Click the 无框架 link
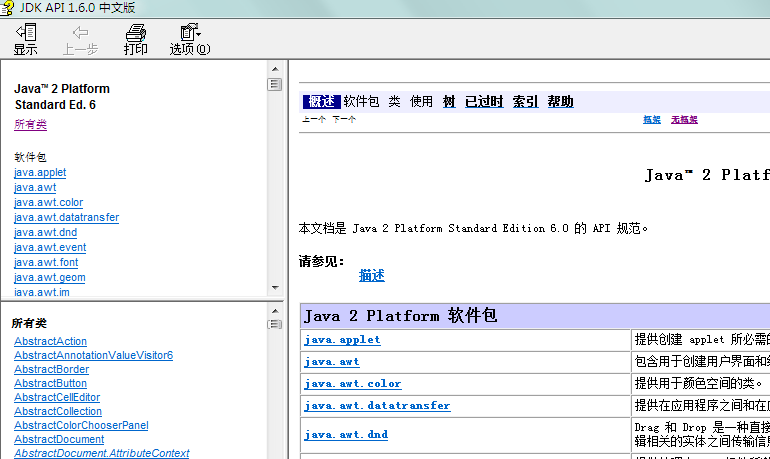 point(684,119)
